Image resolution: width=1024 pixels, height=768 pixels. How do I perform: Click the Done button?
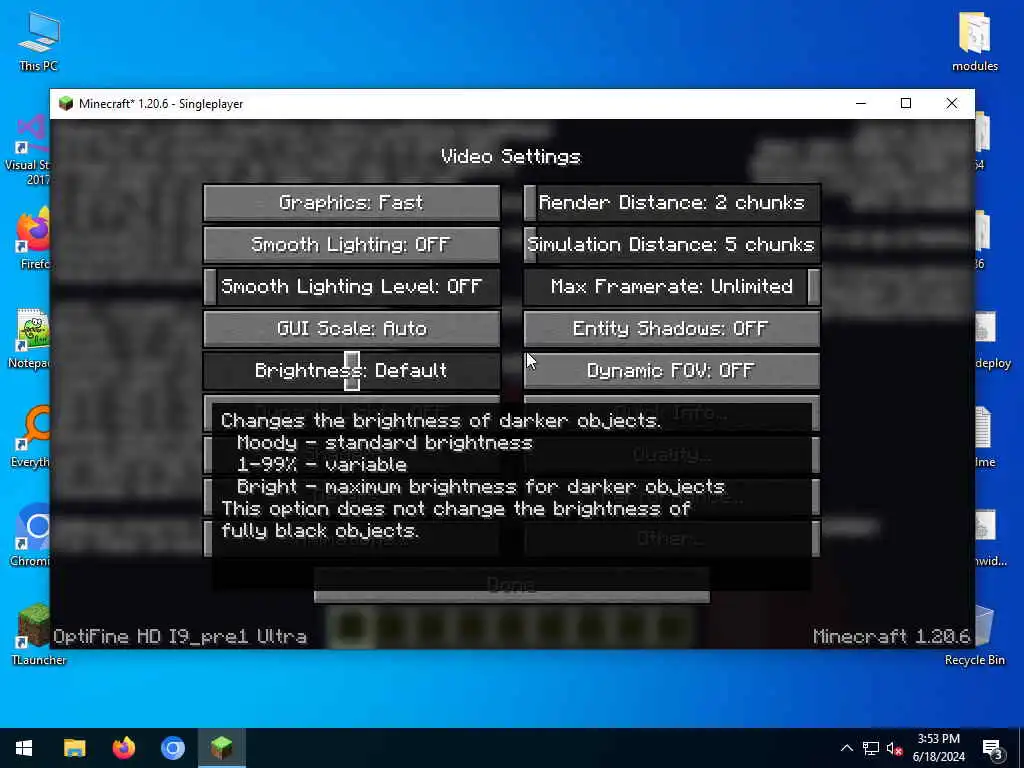(x=511, y=584)
